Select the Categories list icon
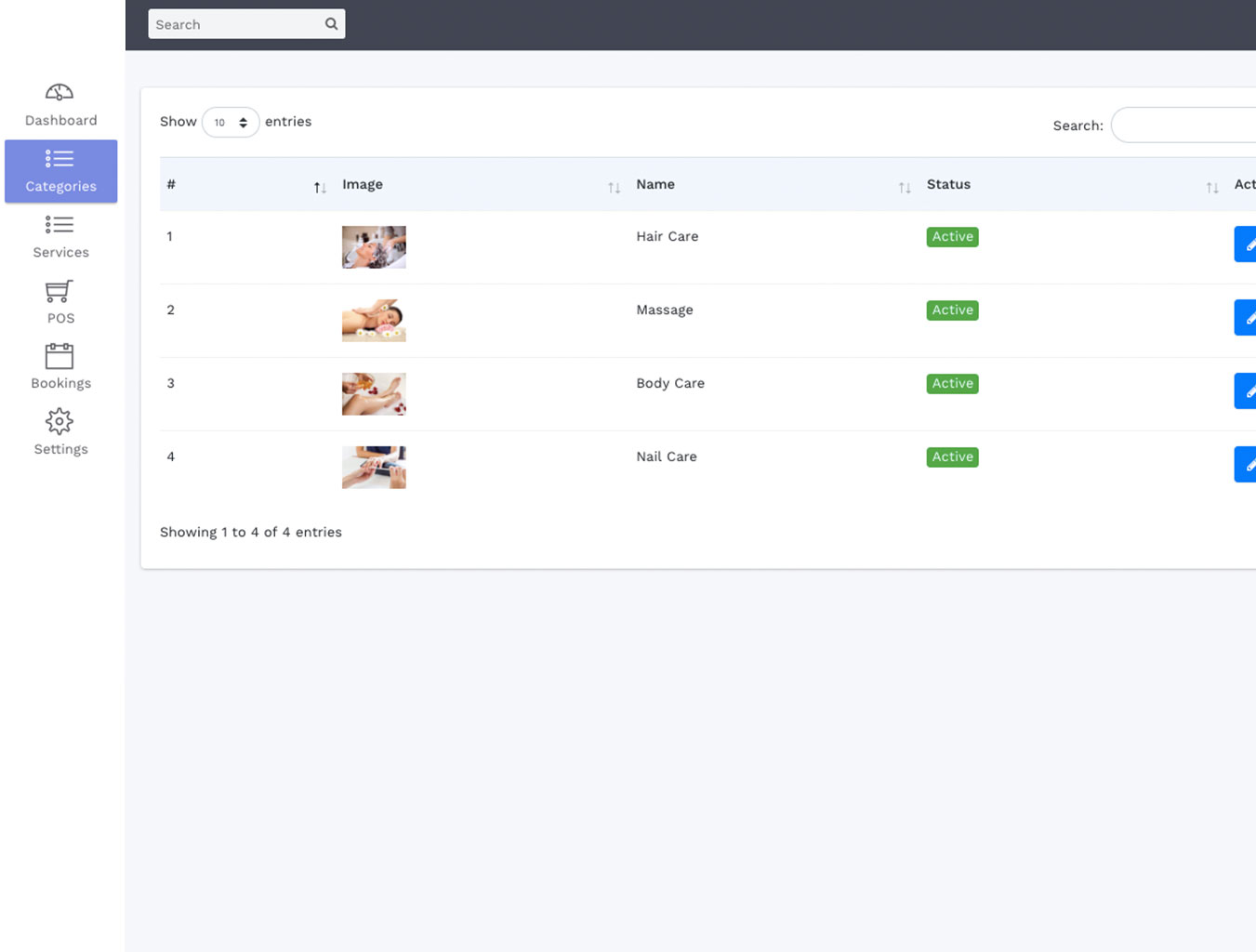Viewport: 1256px width, 952px height. click(x=59, y=159)
